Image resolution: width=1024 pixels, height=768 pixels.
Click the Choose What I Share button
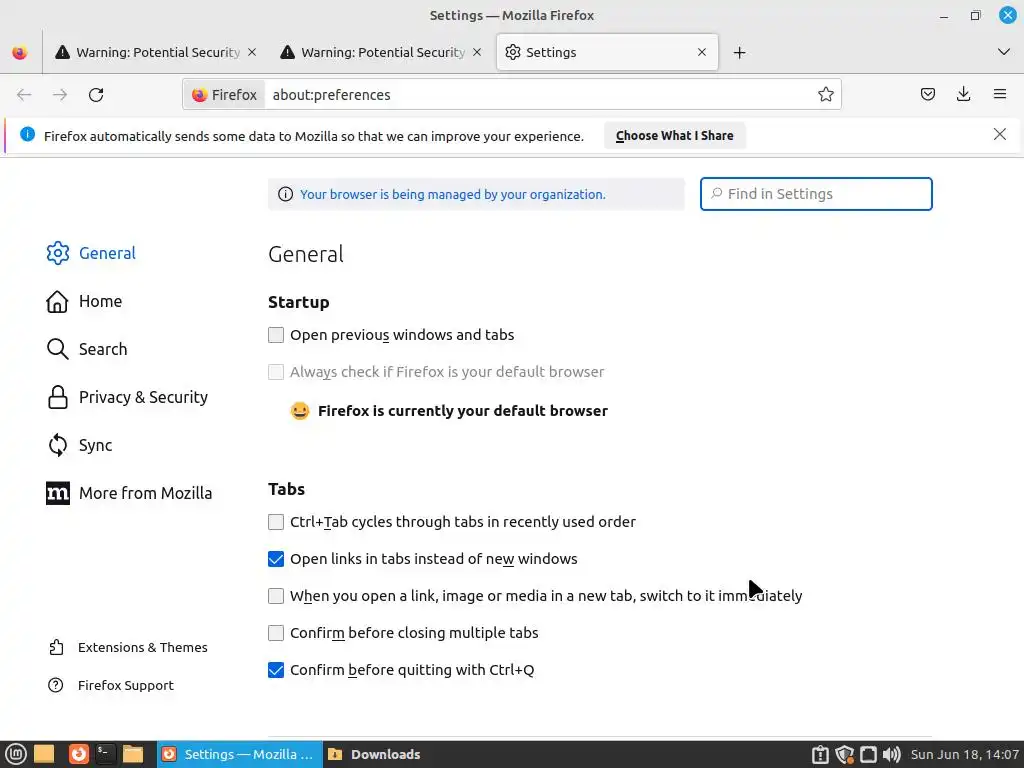[x=674, y=136]
